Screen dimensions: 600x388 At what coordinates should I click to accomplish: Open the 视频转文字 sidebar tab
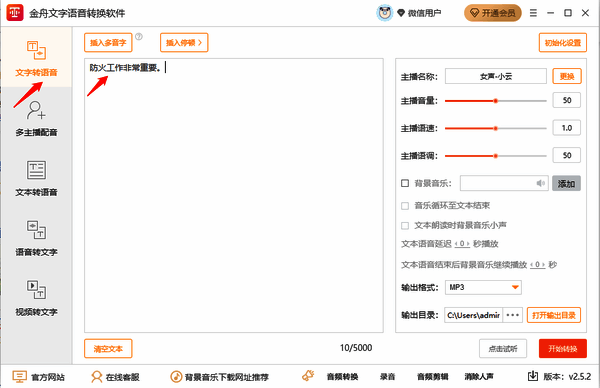(x=36, y=298)
